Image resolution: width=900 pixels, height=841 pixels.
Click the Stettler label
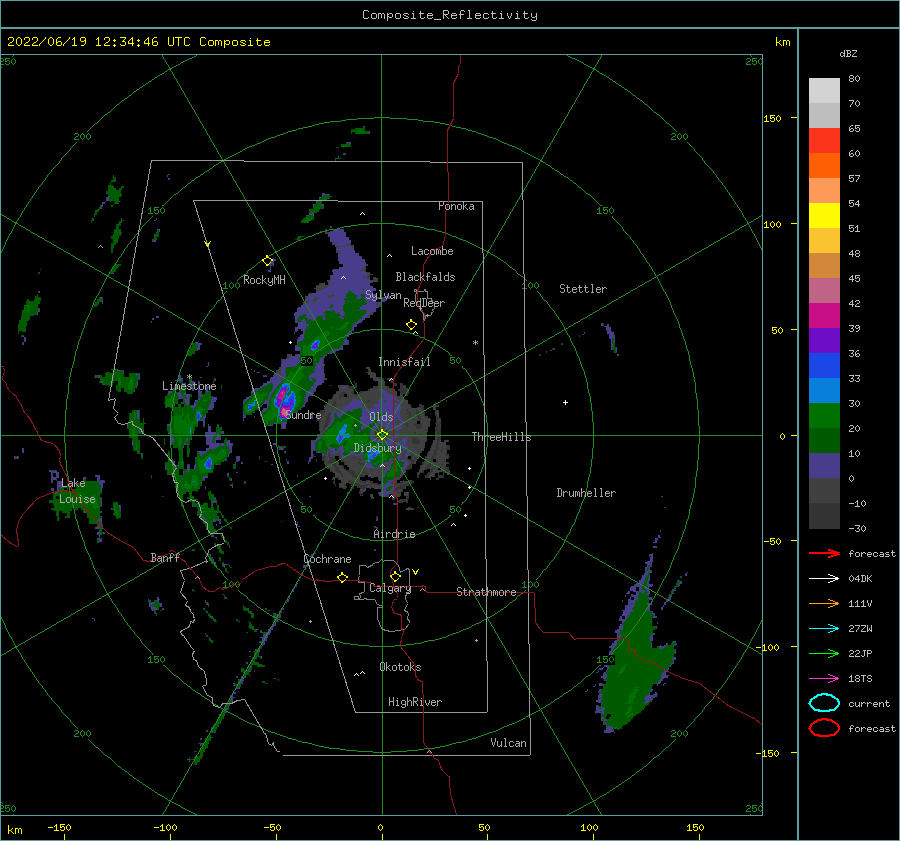point(583,289)
